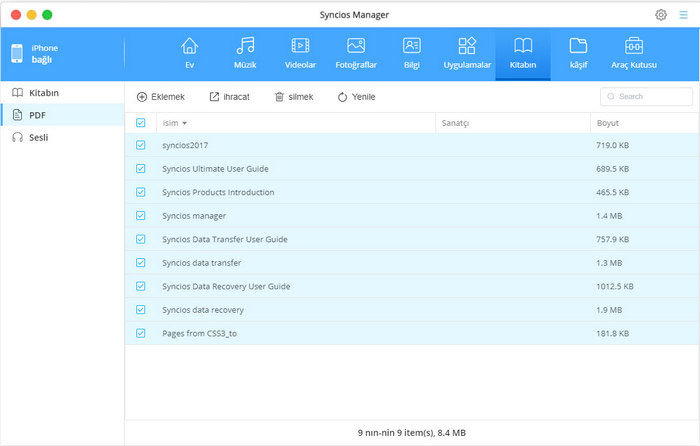Screen dimensions: 700x446
Task: Uncheck Syncios Data Transfer User Guide checkbox
Action: pyautogui.click(x=141, y=239)
